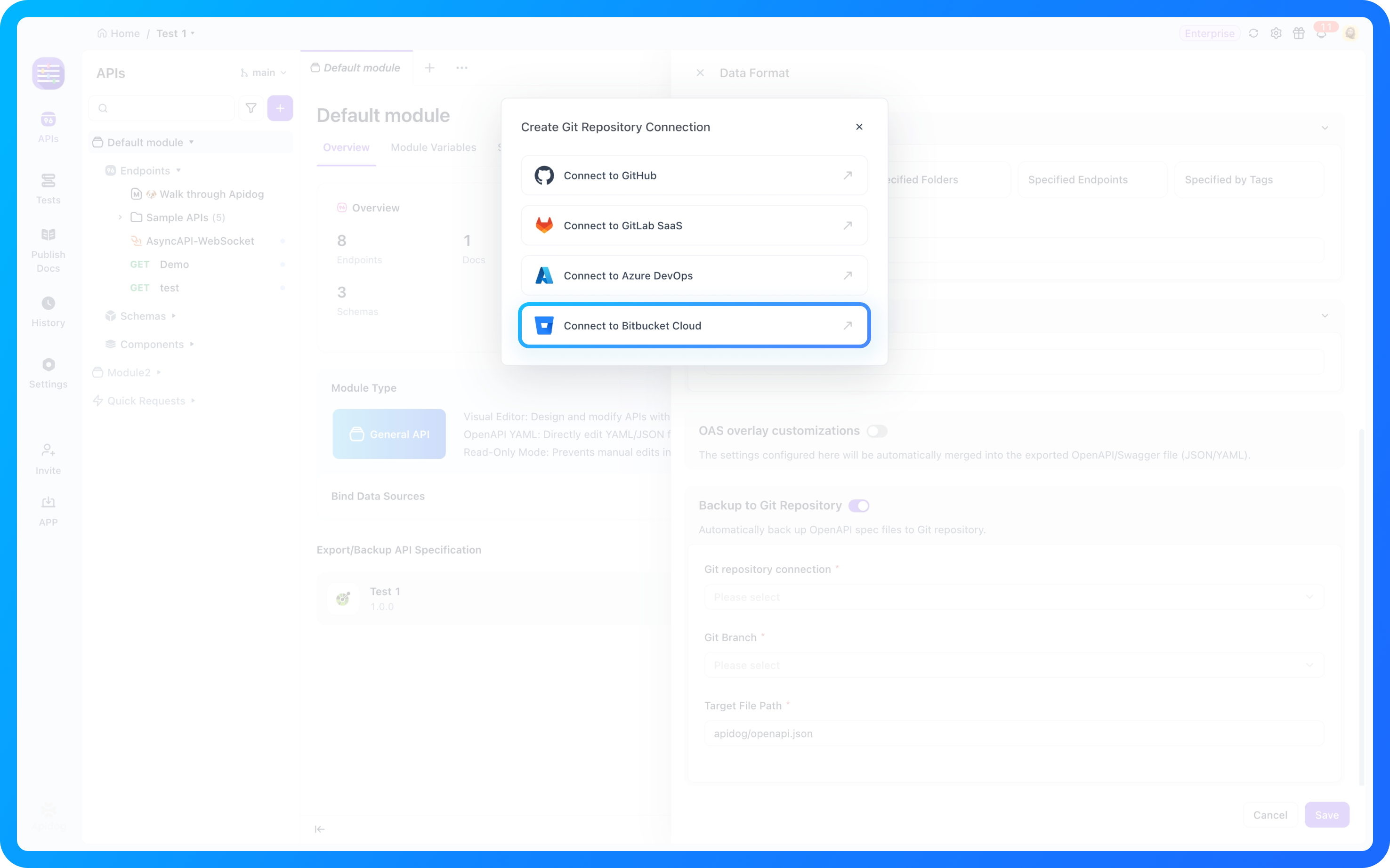The image size is (1390, 868).
Task: Open the APP download sidebar icon
Action: point(48,511)
